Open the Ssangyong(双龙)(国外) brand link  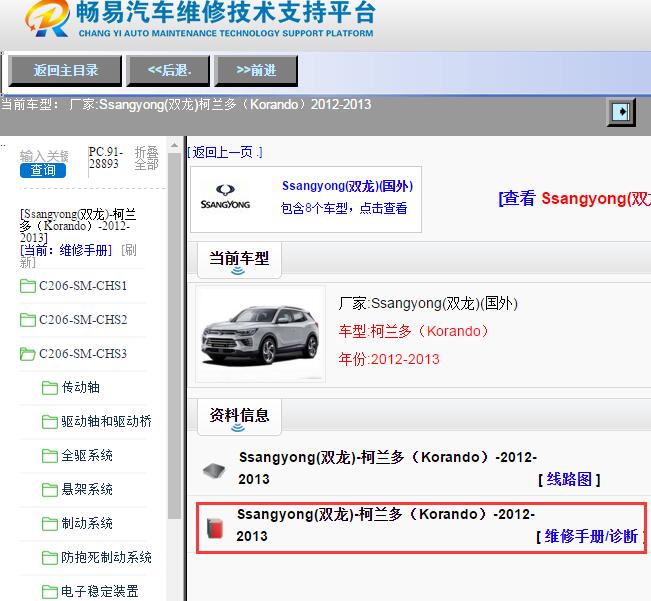coord(348,186)
